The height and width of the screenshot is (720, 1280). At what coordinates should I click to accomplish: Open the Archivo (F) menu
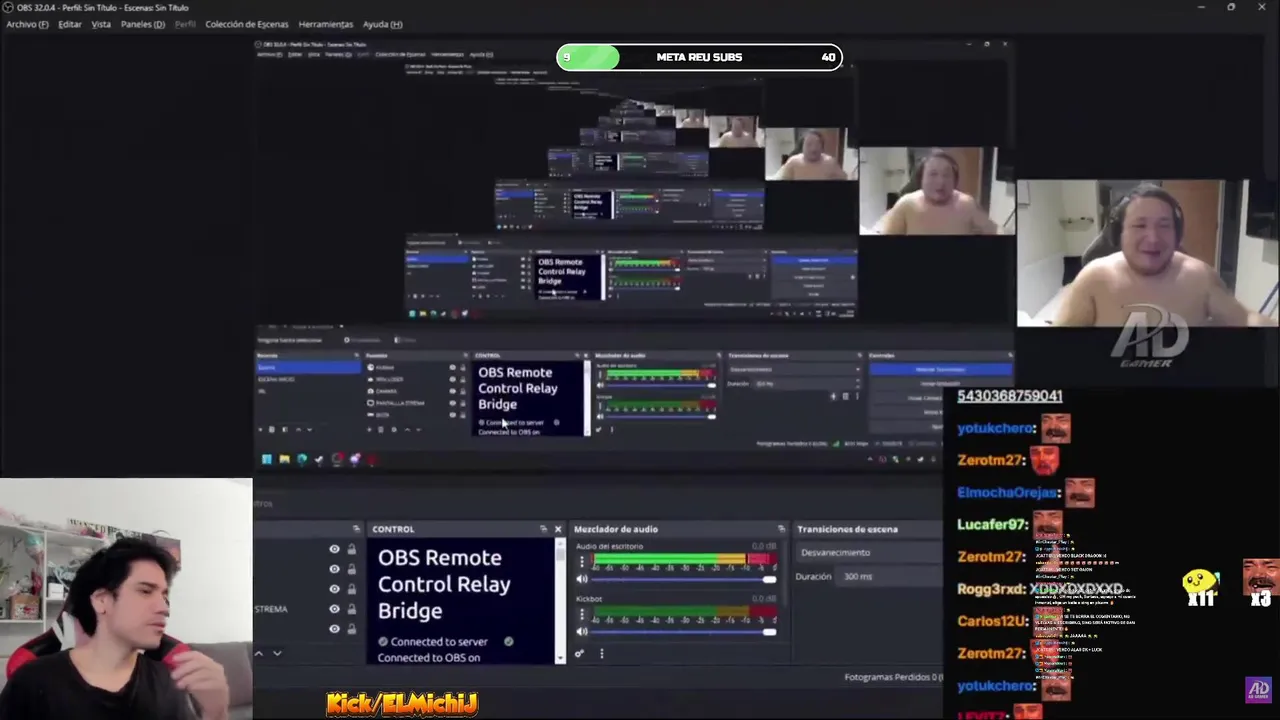coord(27,24)
